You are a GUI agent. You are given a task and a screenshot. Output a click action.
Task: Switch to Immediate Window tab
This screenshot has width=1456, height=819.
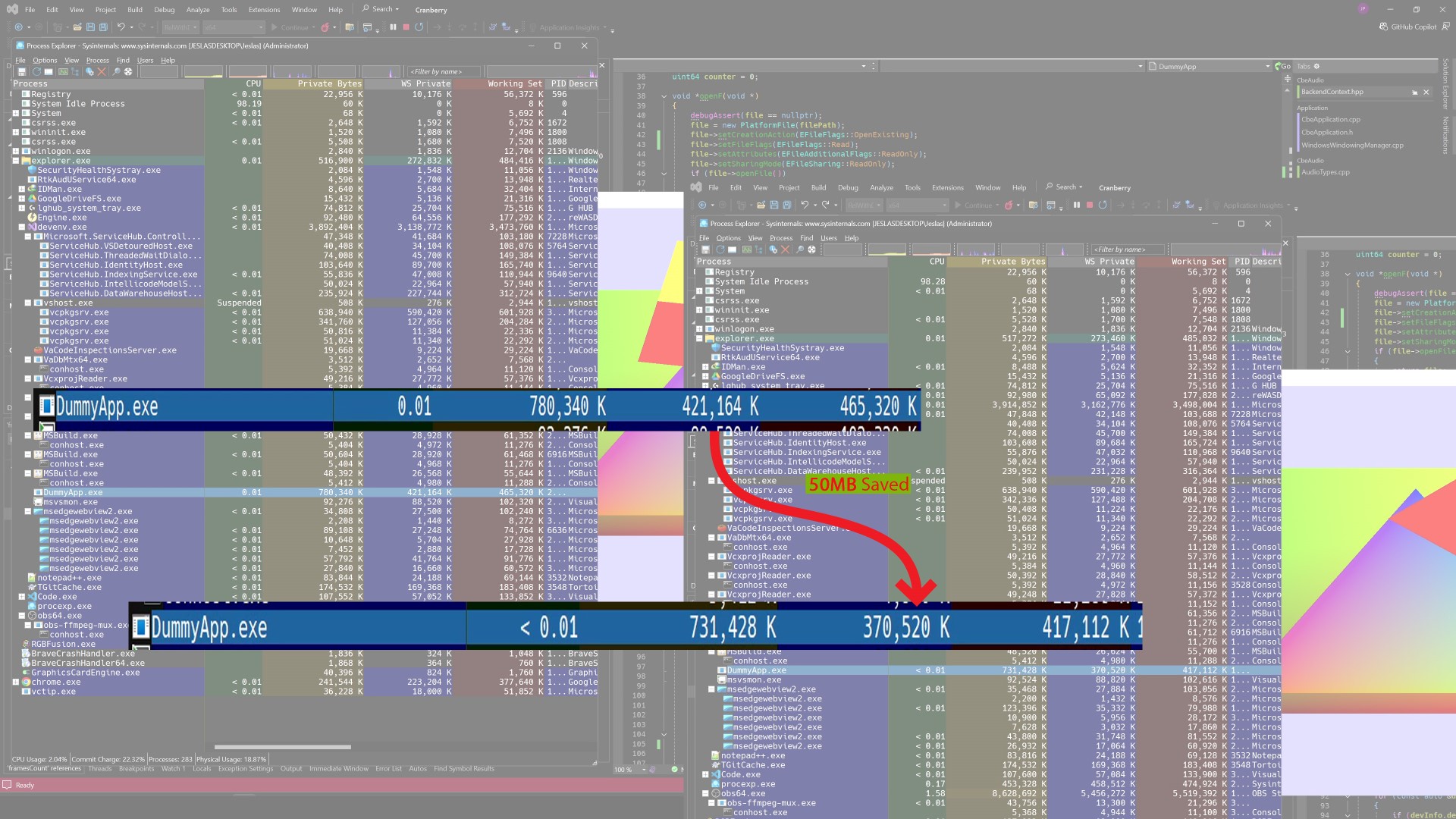[x=338, y=768]
